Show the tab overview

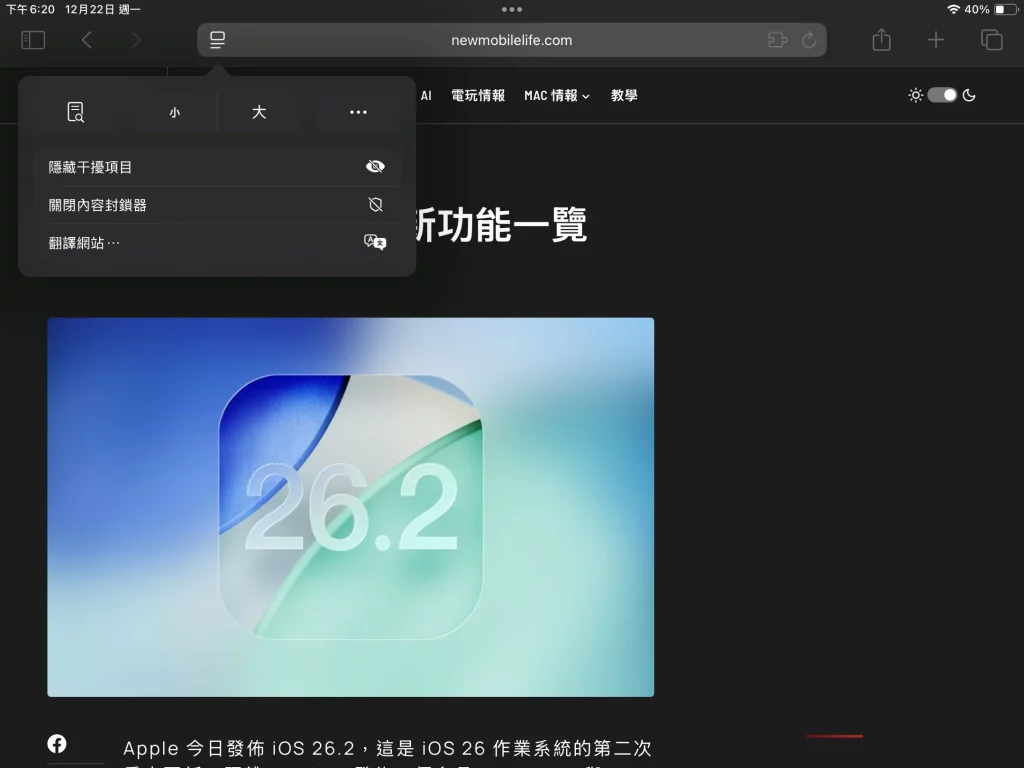[x=991, y=40]
